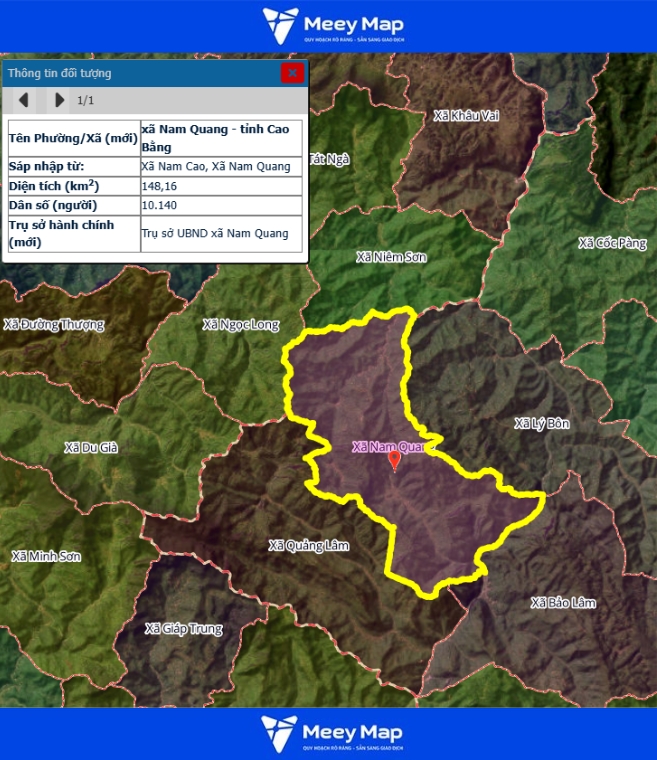
Task: Select the Xã Cốc Pàng commune label
Action: tap(612, 243)
